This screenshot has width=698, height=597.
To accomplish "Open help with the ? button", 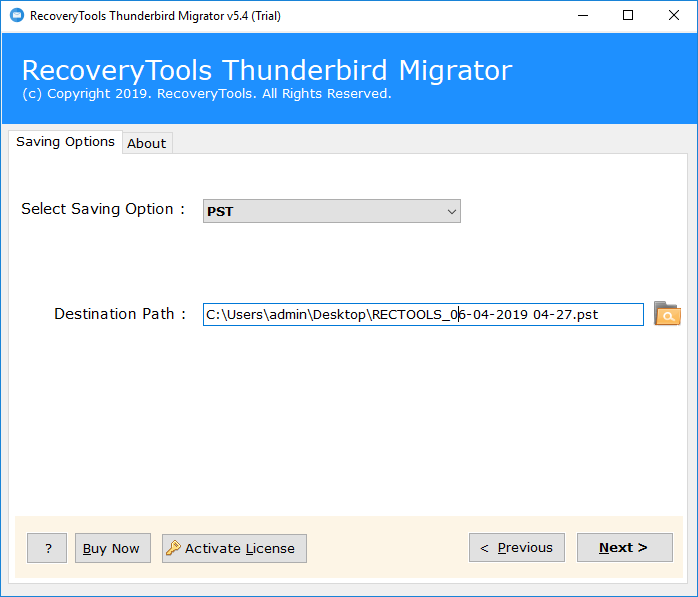I will 47,548.
